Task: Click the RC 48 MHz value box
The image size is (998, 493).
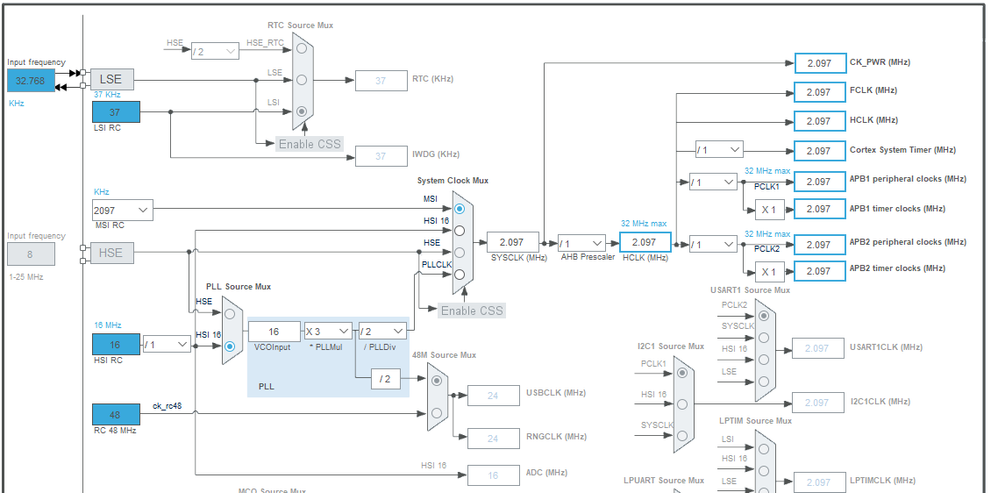Action: tap(116, 414)
